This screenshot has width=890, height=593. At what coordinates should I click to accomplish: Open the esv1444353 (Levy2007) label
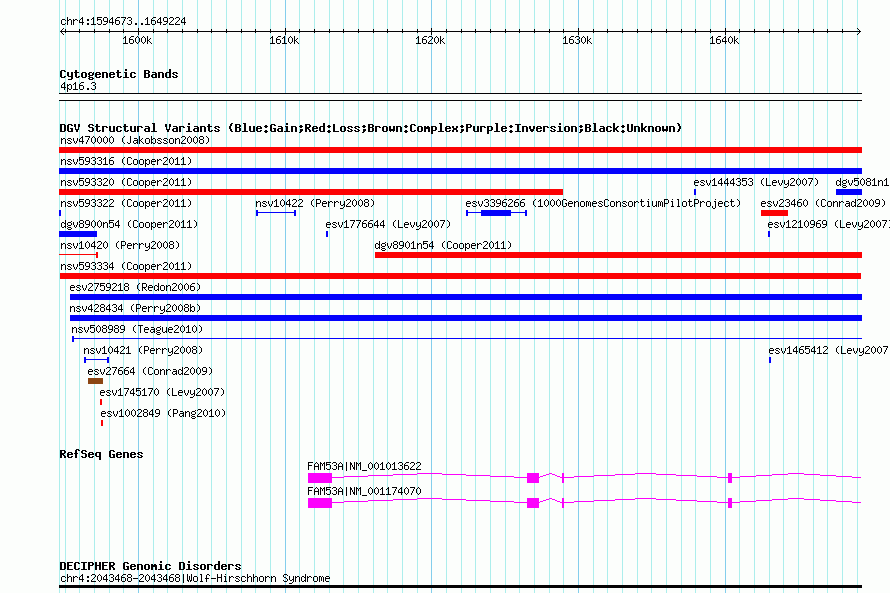[756, 182]
